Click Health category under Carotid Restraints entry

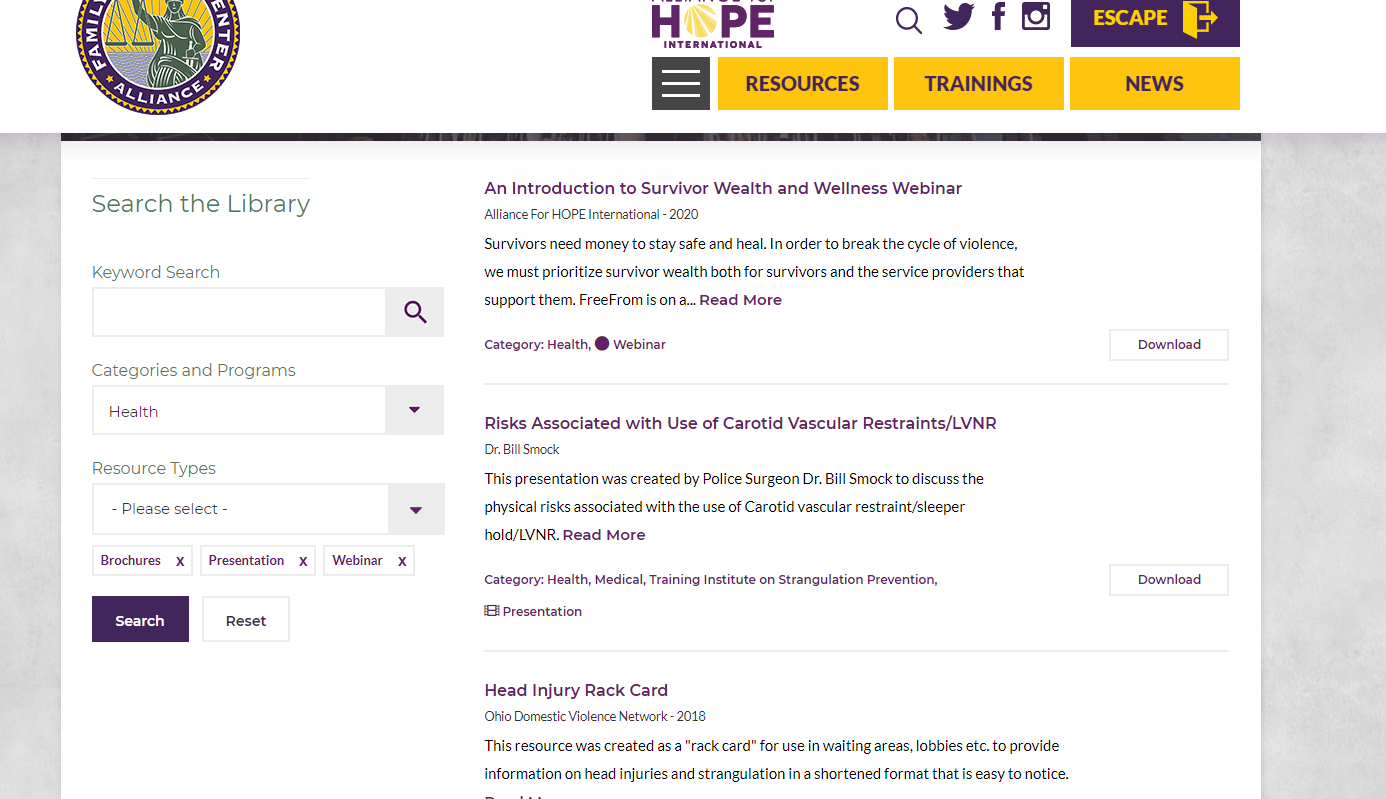(x=567, y=579)
